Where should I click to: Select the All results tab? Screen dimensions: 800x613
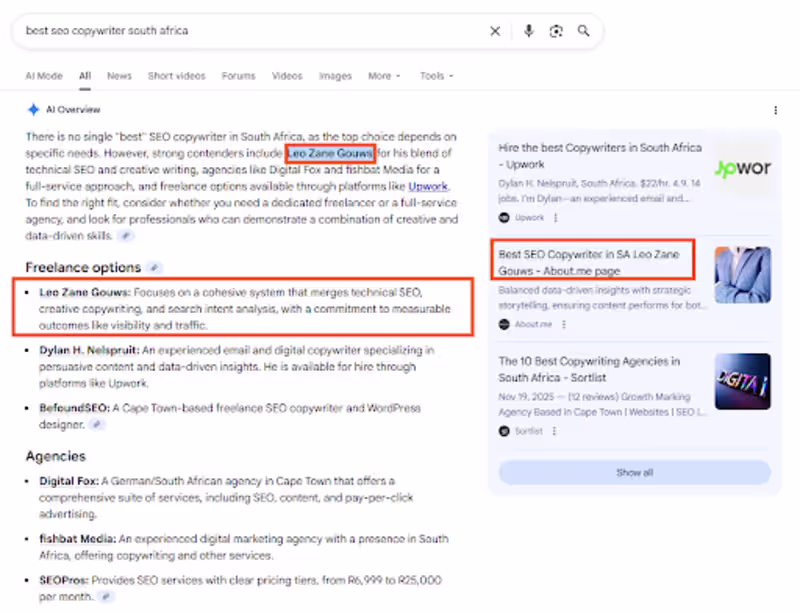(85, 76)
